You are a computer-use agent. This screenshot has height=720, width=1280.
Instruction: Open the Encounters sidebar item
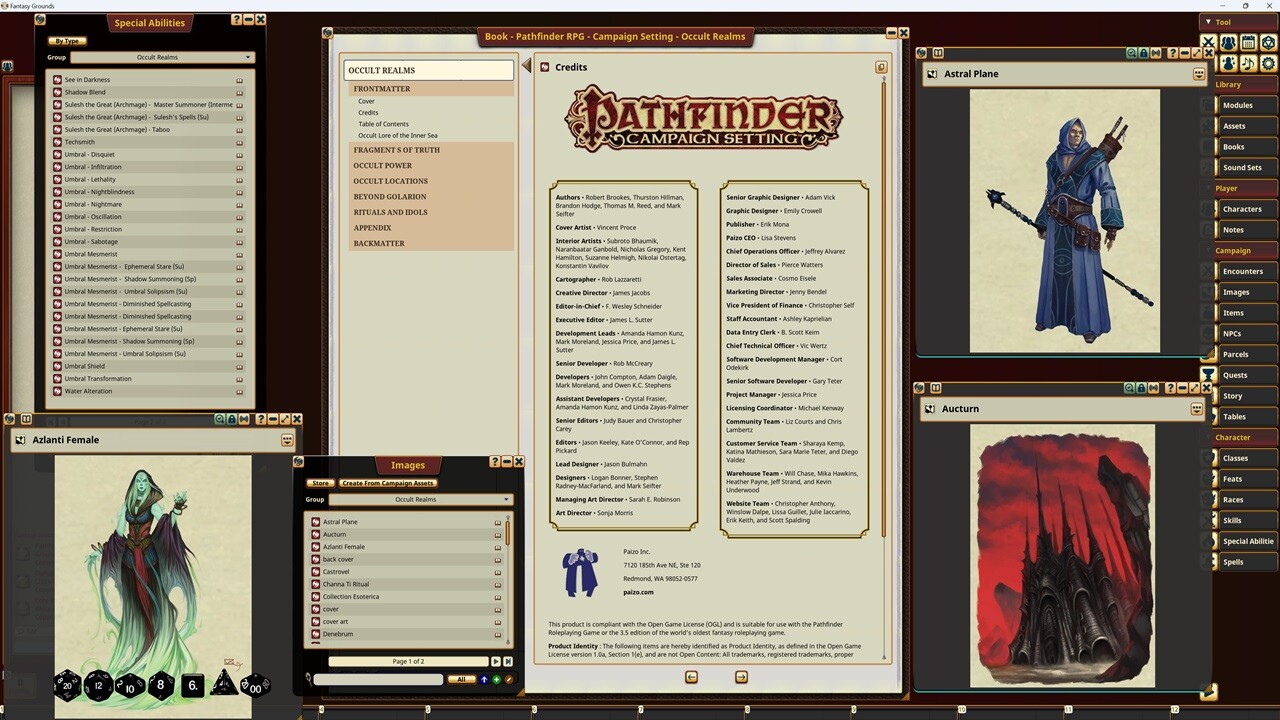[x=1242, y=271]
